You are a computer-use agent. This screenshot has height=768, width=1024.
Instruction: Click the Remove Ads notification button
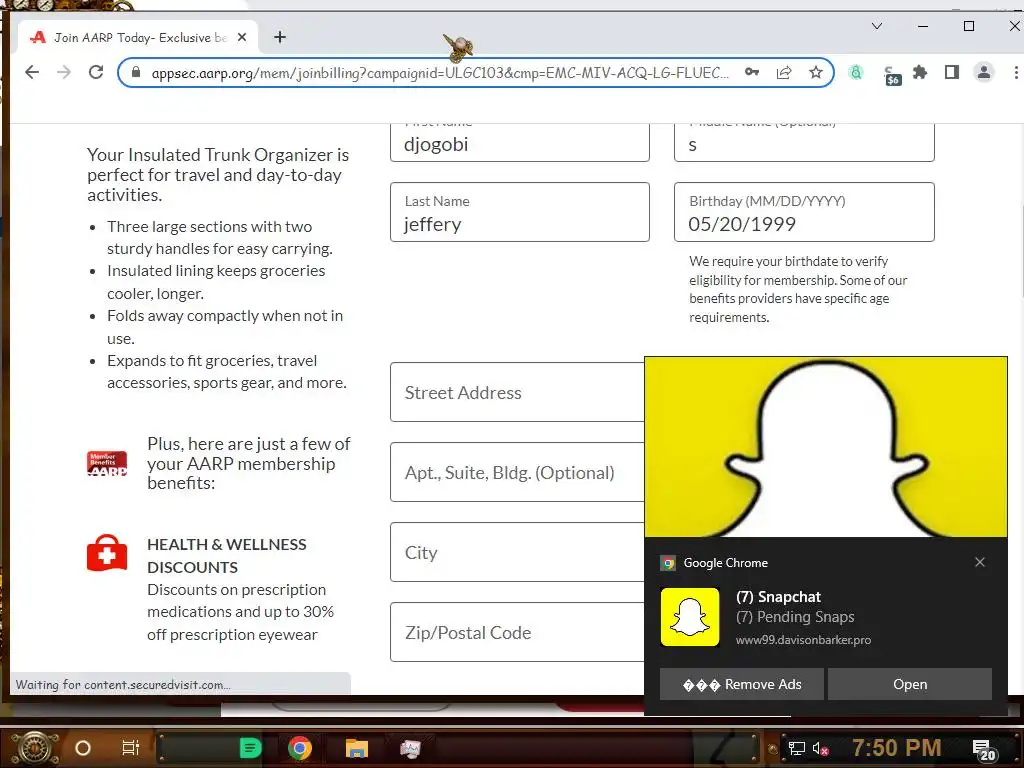click(741, 684)
